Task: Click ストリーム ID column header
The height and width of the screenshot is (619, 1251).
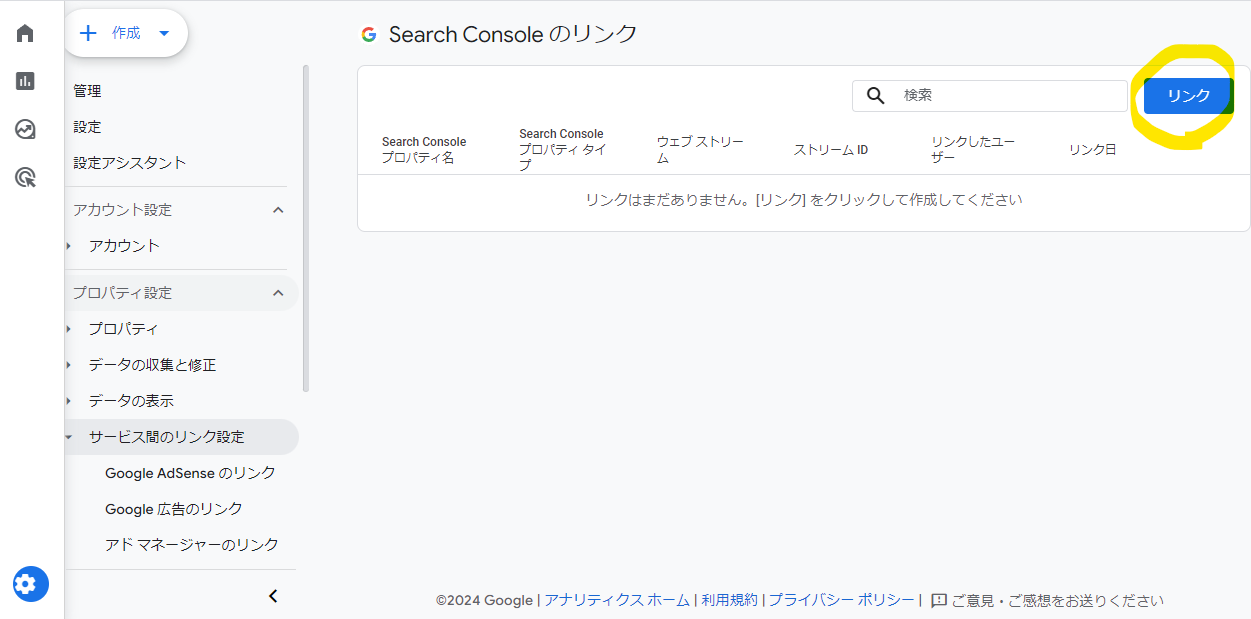Action: (x=831, y=150)
